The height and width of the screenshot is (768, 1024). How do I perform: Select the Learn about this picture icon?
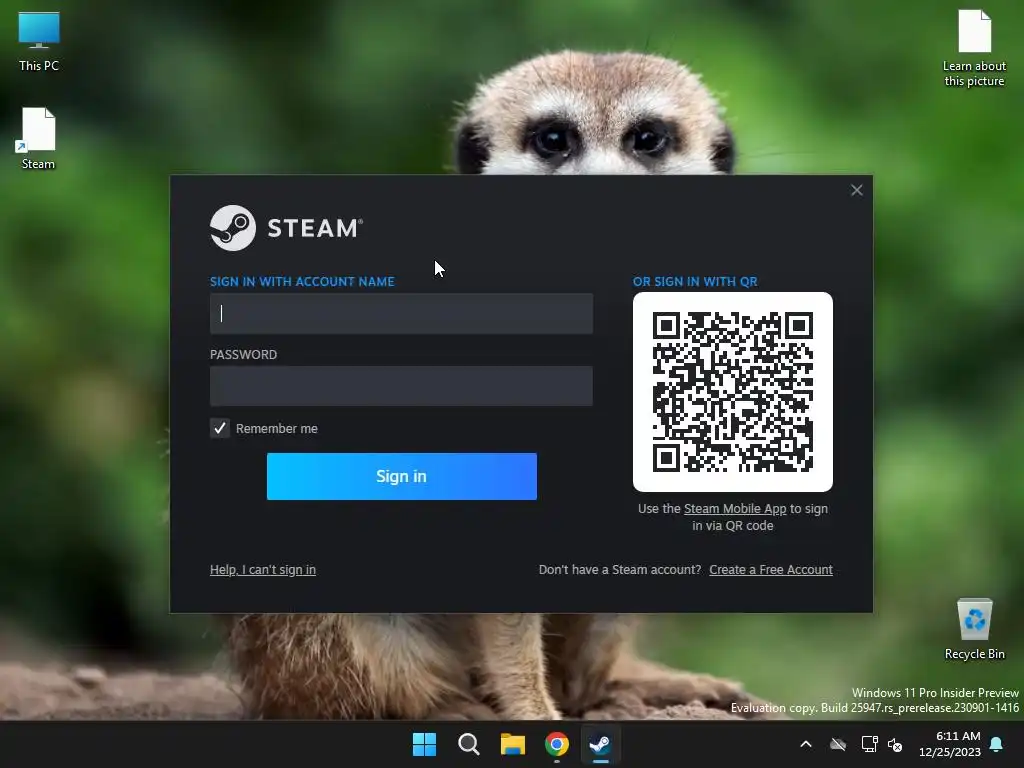(x=974, y=48)
